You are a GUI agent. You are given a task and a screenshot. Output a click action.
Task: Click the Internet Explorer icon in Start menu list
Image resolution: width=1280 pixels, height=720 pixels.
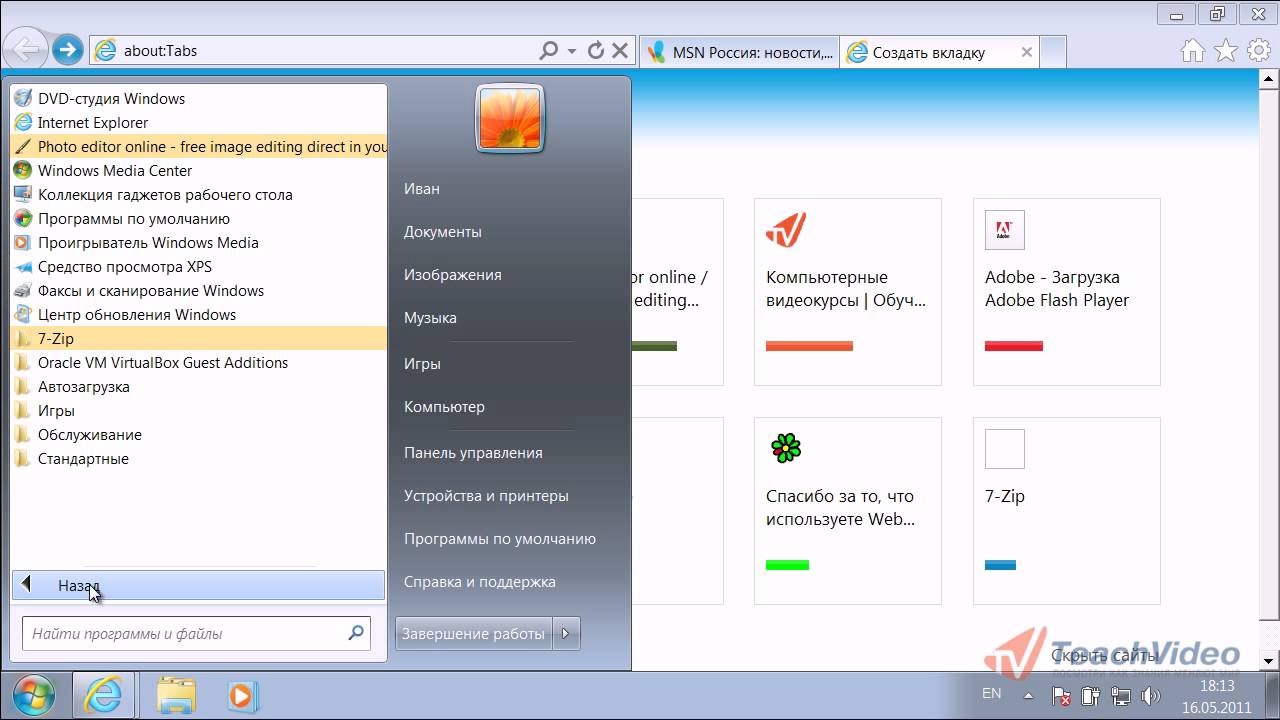point(23,122)
